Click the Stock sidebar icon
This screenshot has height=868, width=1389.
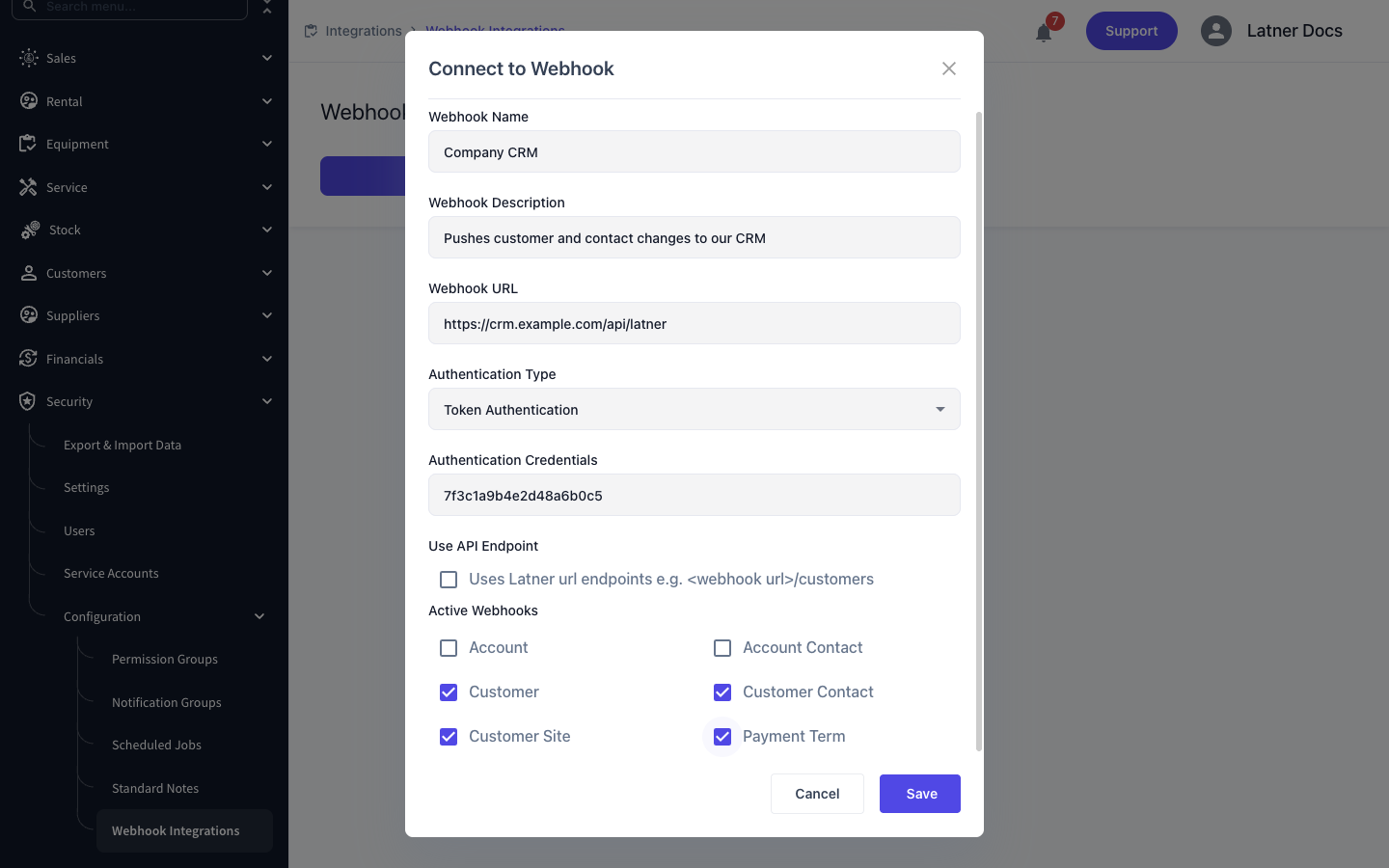(30, 230)
